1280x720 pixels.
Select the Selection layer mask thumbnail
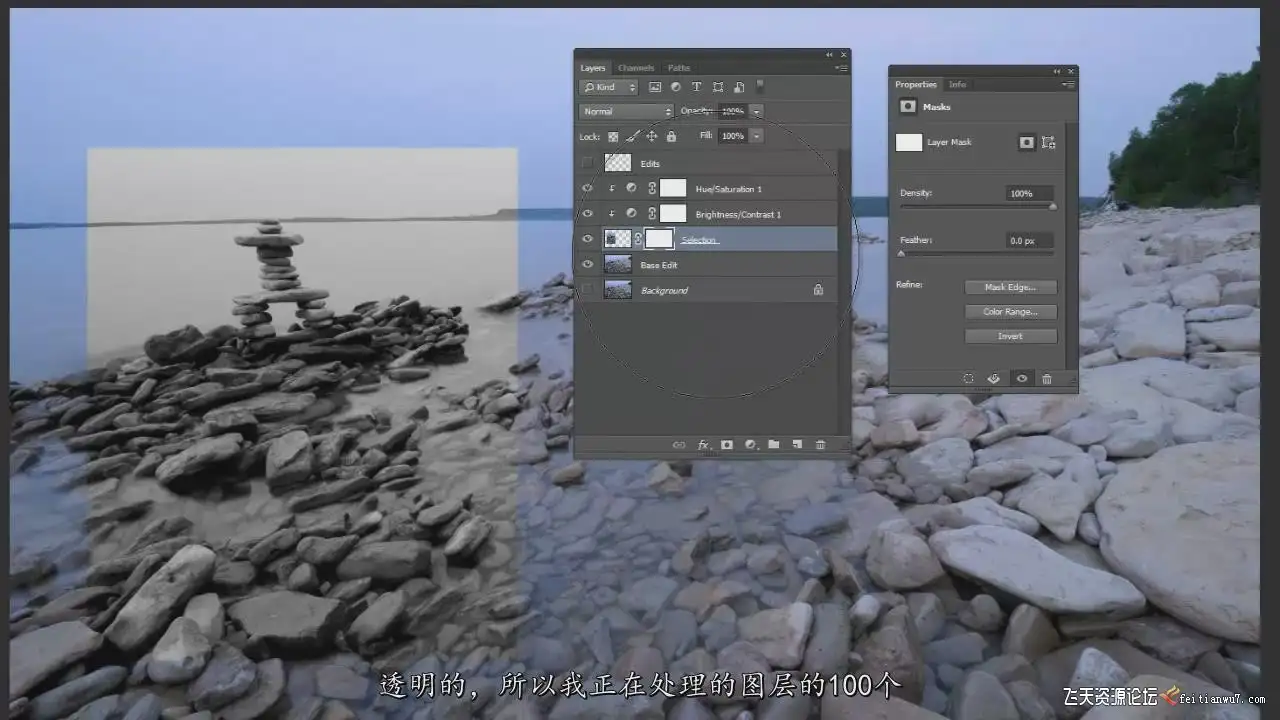pyautogui.click(x=659, y=239)
